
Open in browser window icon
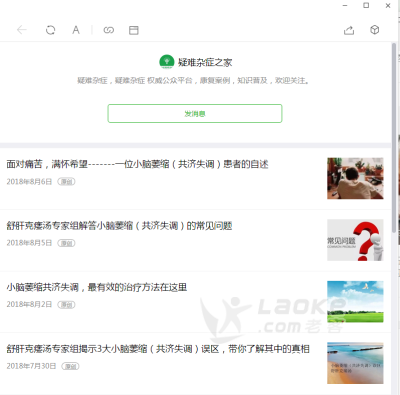point(134,30)
